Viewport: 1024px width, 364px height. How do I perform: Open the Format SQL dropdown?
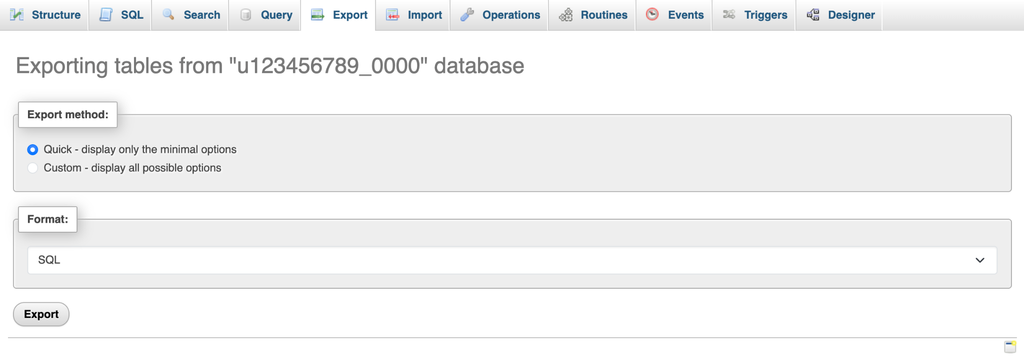point(512,260)
